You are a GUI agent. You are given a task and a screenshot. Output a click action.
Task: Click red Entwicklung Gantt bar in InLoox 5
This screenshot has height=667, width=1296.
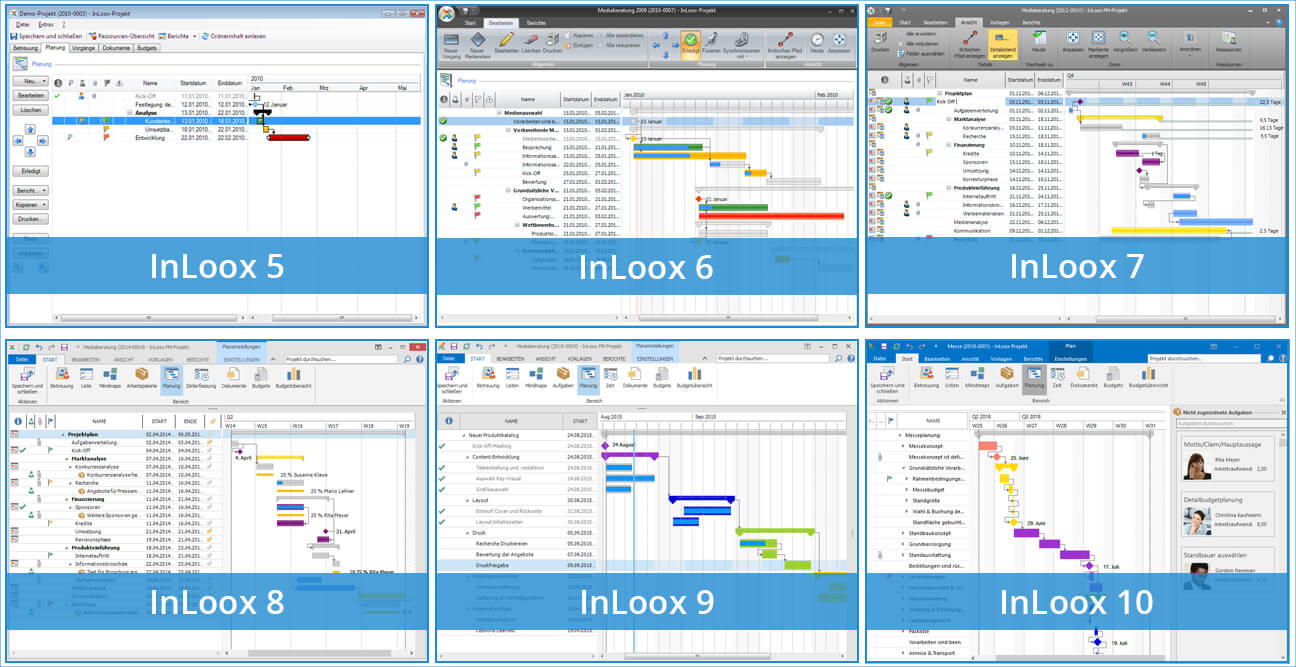(289, 137)
